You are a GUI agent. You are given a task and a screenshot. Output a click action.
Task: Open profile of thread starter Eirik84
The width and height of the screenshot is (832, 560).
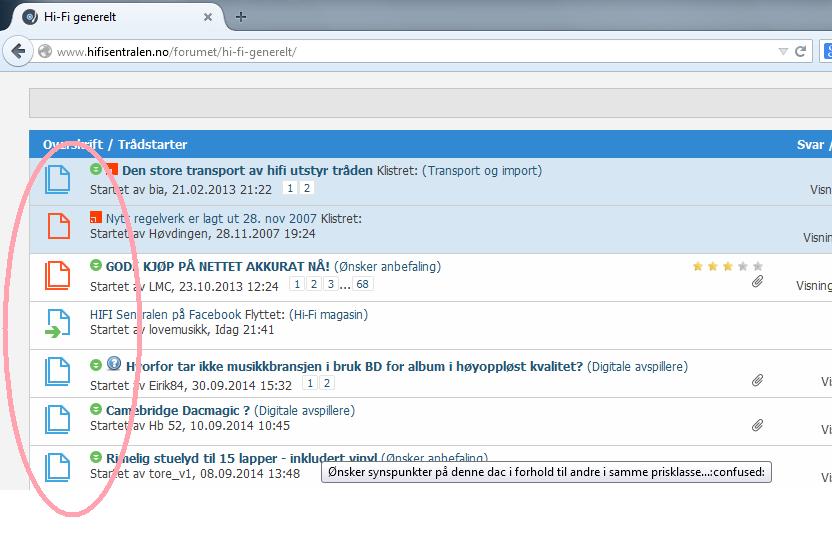(167, 385)
